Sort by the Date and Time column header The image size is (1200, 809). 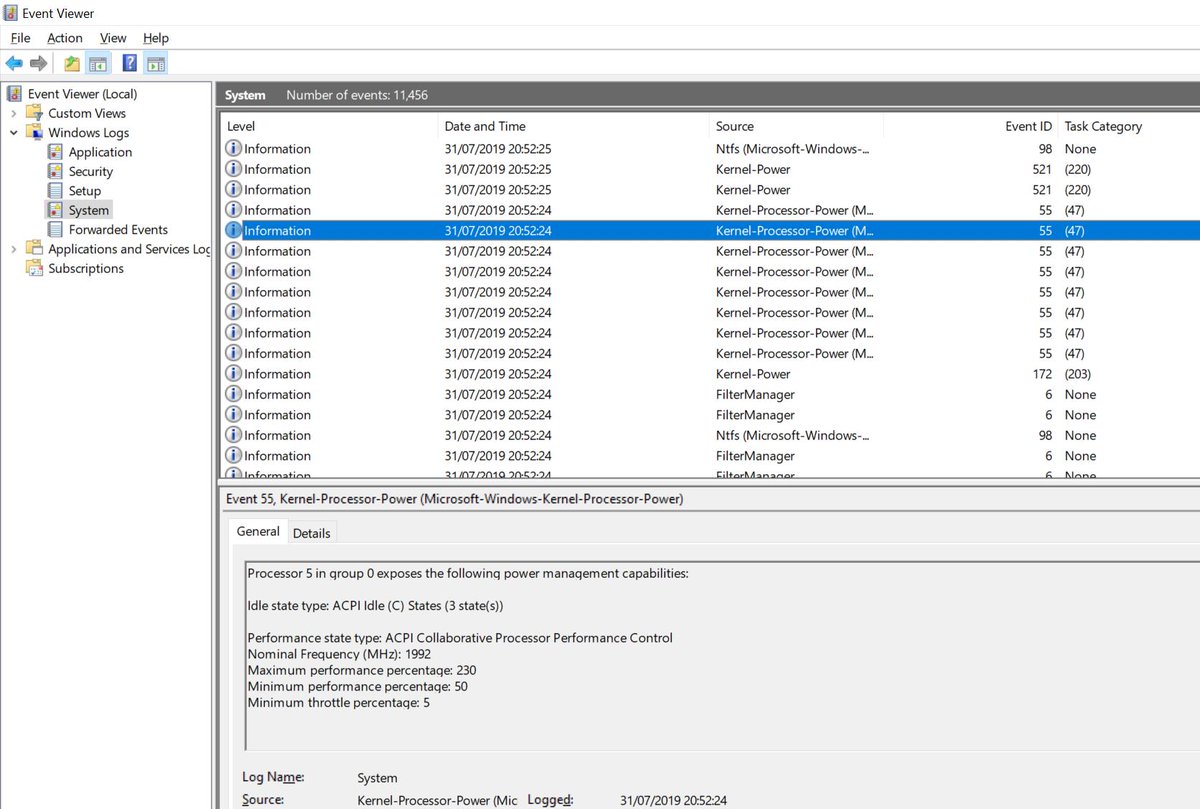tap(574, 126)
